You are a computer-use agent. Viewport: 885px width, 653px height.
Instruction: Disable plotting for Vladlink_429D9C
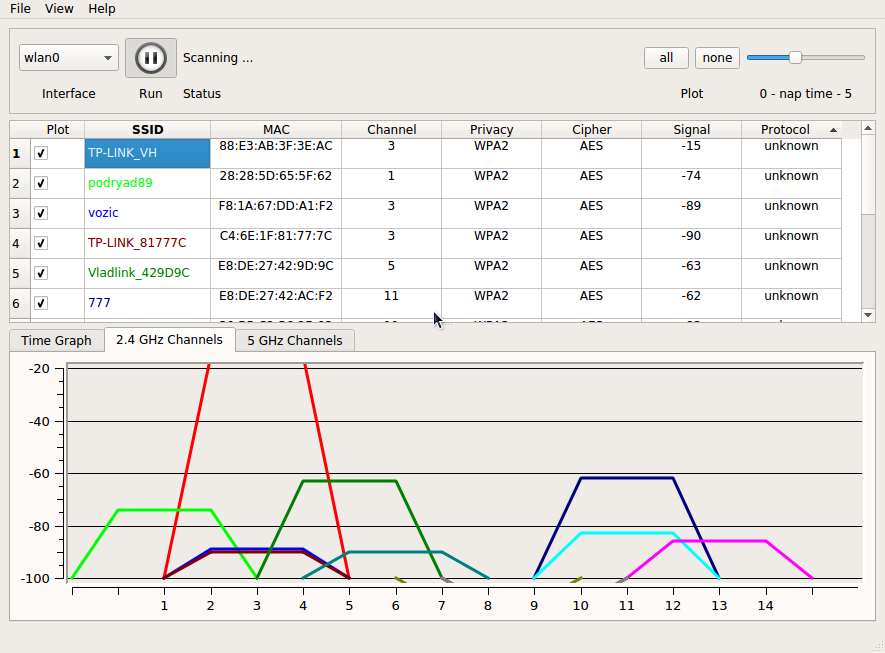pyautogui.click(x=41, y=273)
